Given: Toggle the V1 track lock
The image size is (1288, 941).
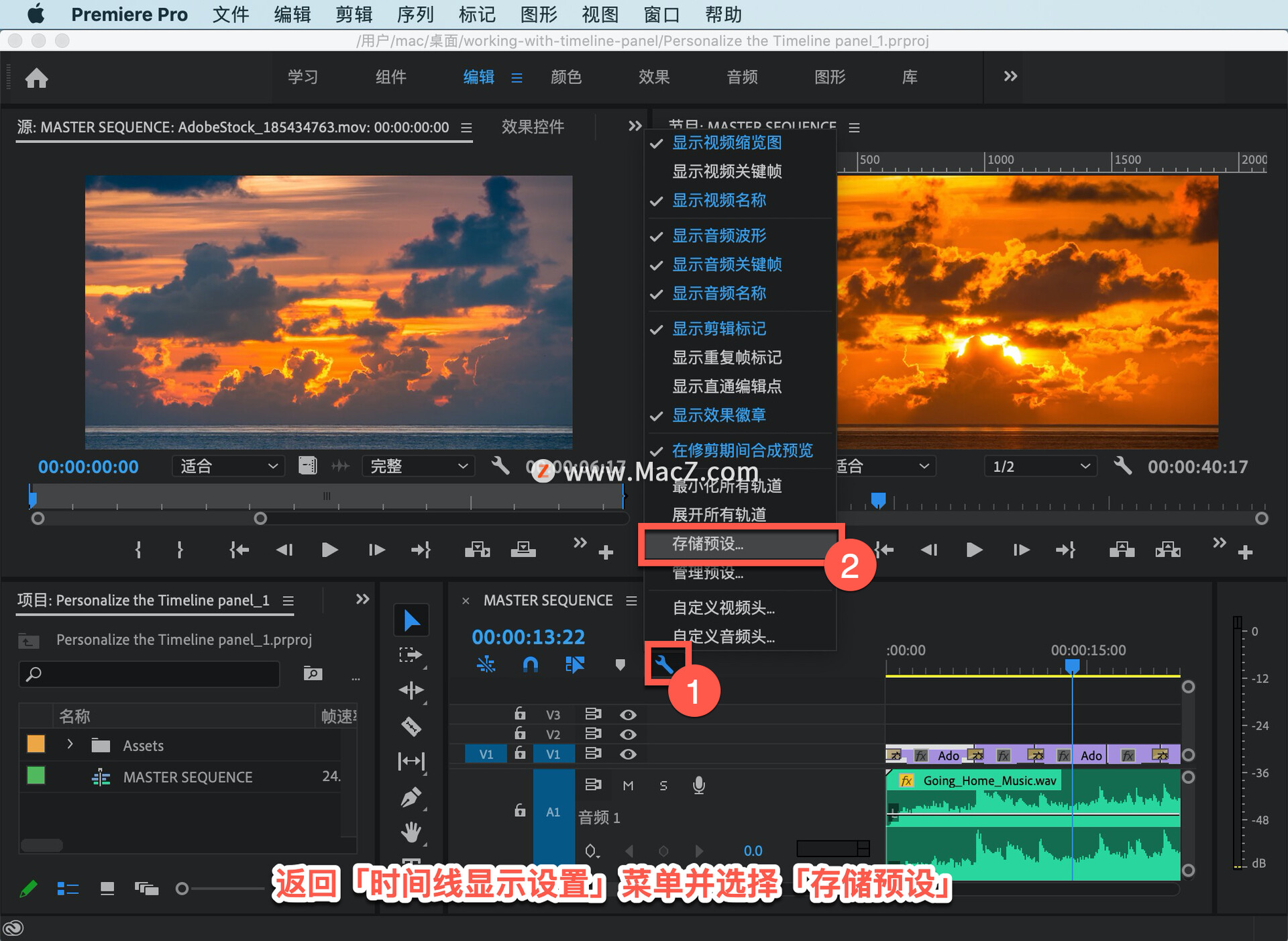Looking at the screenshot, I should pos(520,754).
